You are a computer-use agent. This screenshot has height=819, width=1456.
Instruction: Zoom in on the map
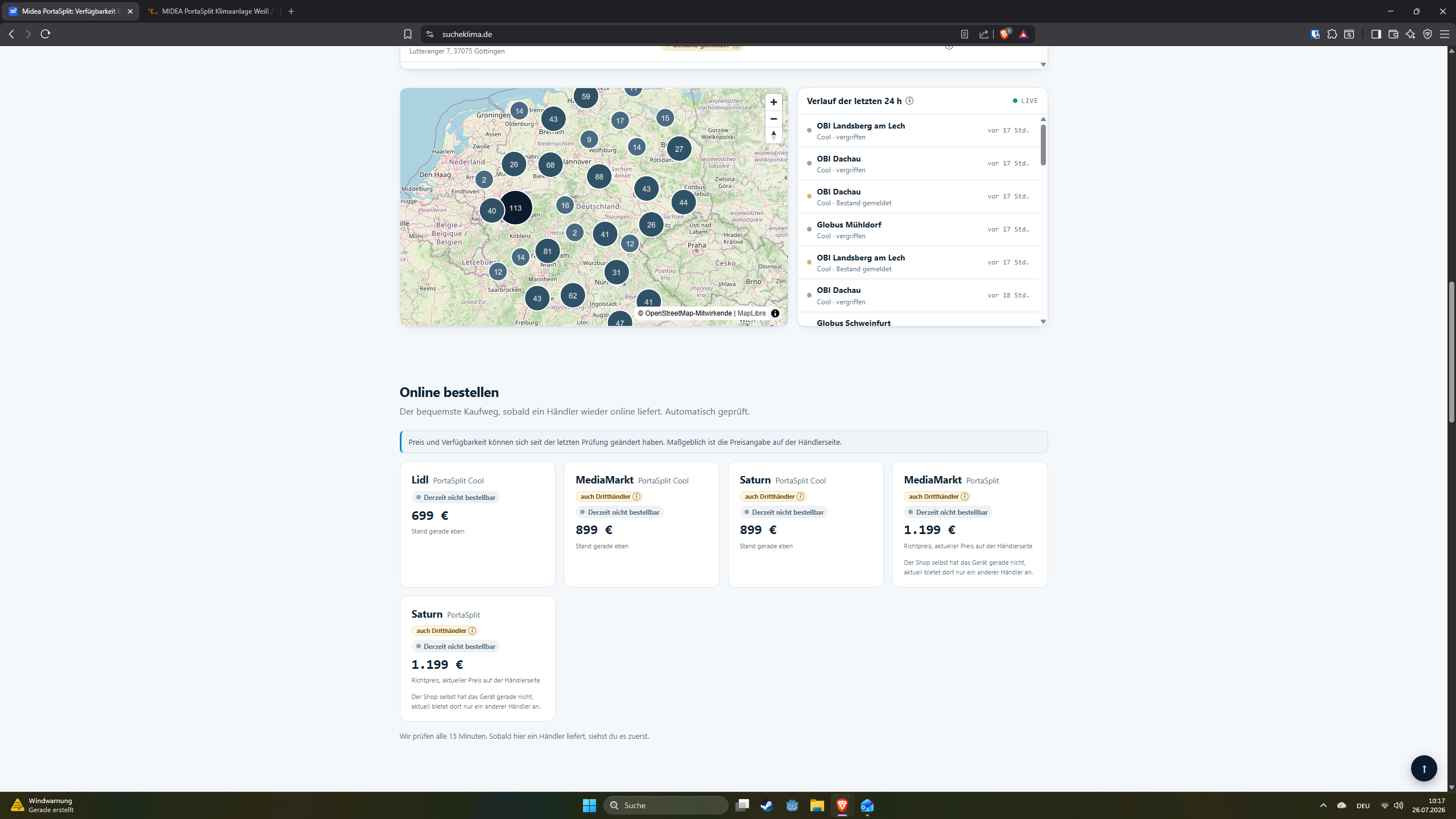[773, 102]
